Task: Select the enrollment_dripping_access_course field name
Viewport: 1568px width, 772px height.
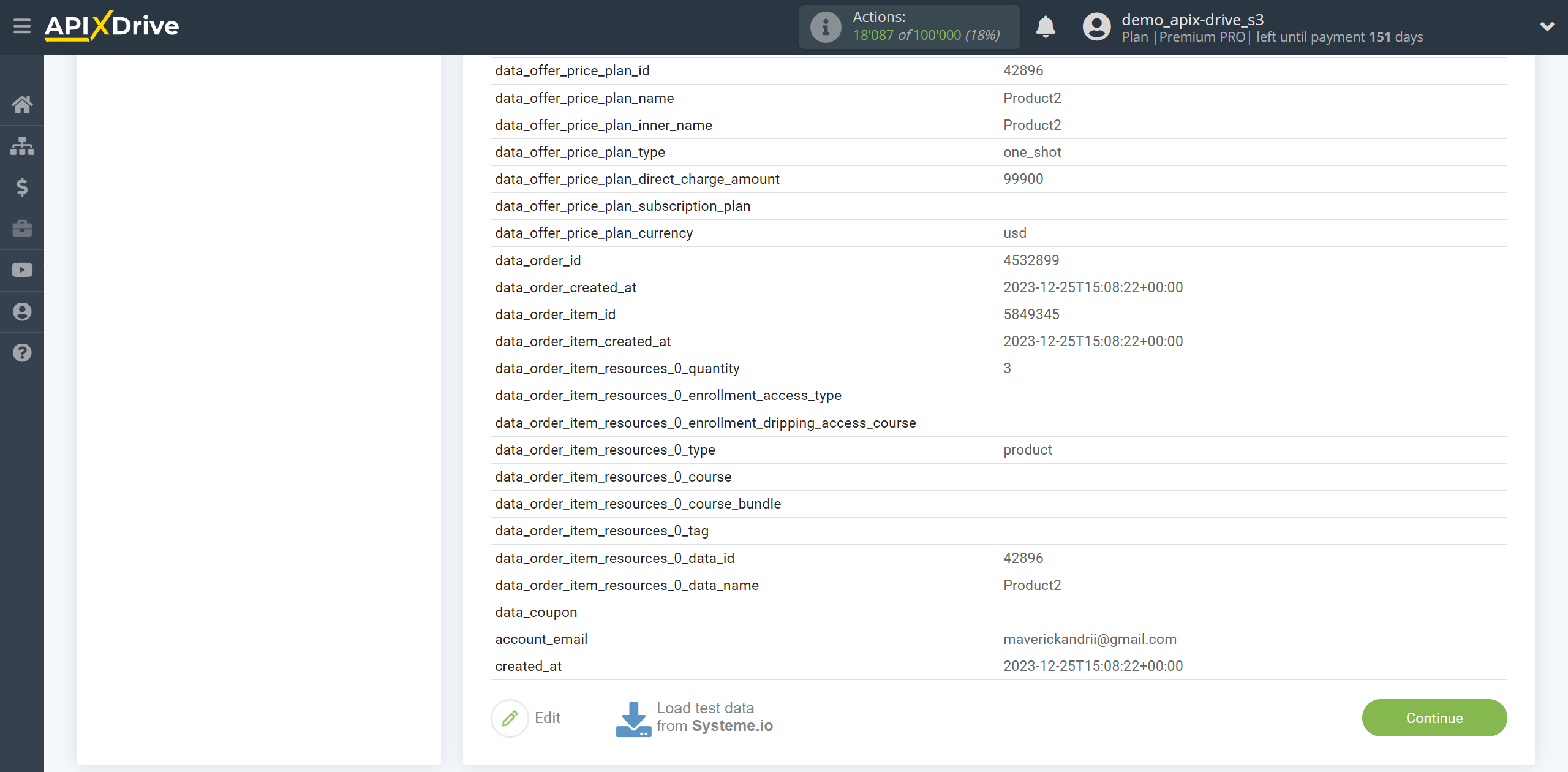Action: pos(706,423)
